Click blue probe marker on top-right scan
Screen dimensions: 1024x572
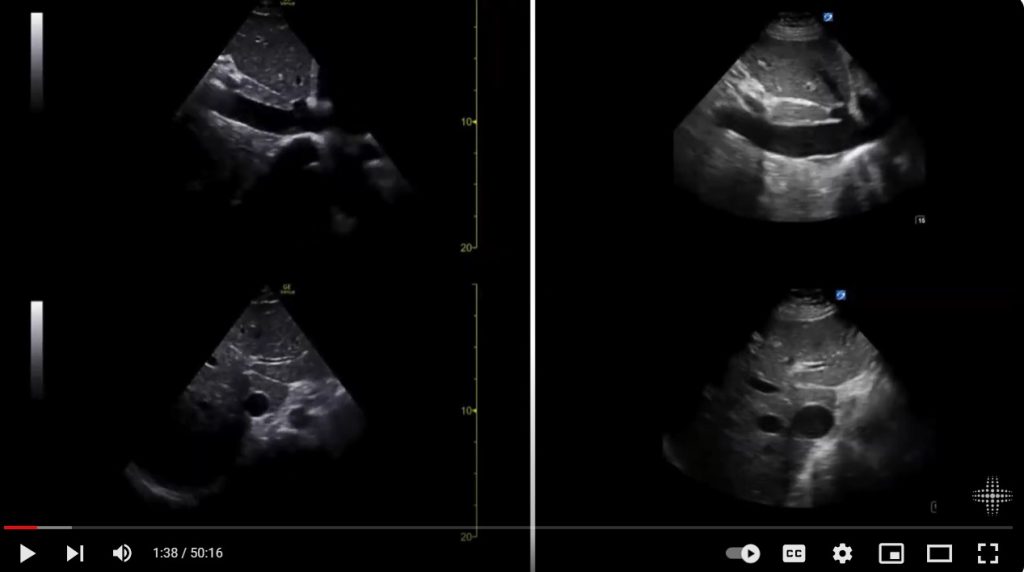828,17
